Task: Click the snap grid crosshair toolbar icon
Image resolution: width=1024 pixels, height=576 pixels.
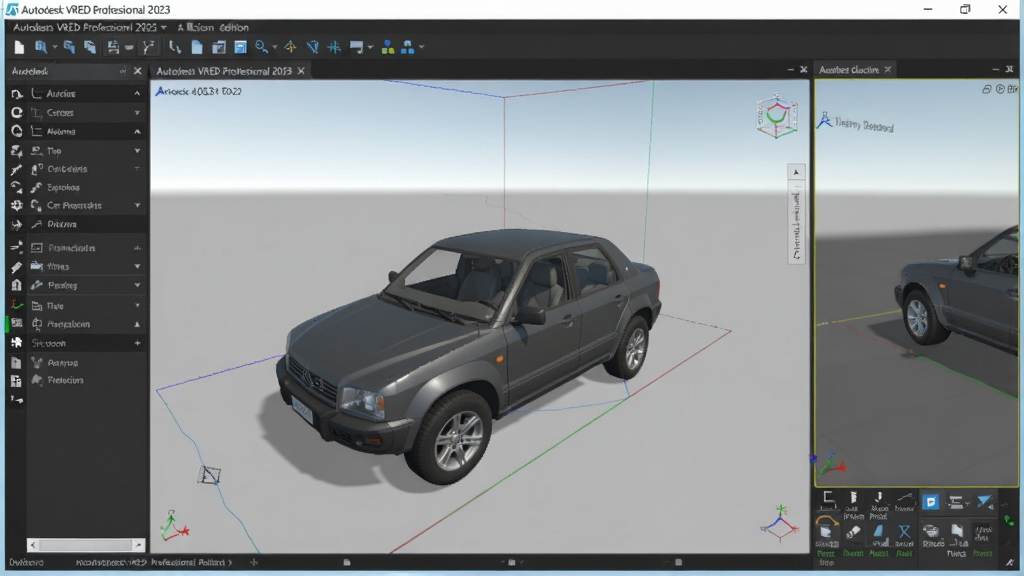Action: pos(334,47)
